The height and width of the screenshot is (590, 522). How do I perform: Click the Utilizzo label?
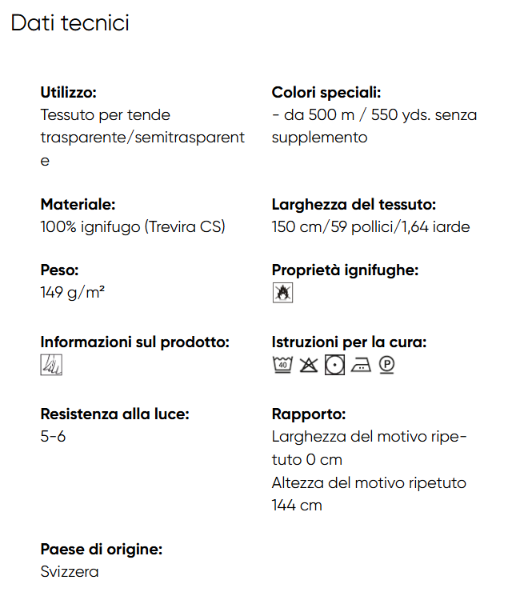coord(68,92)
